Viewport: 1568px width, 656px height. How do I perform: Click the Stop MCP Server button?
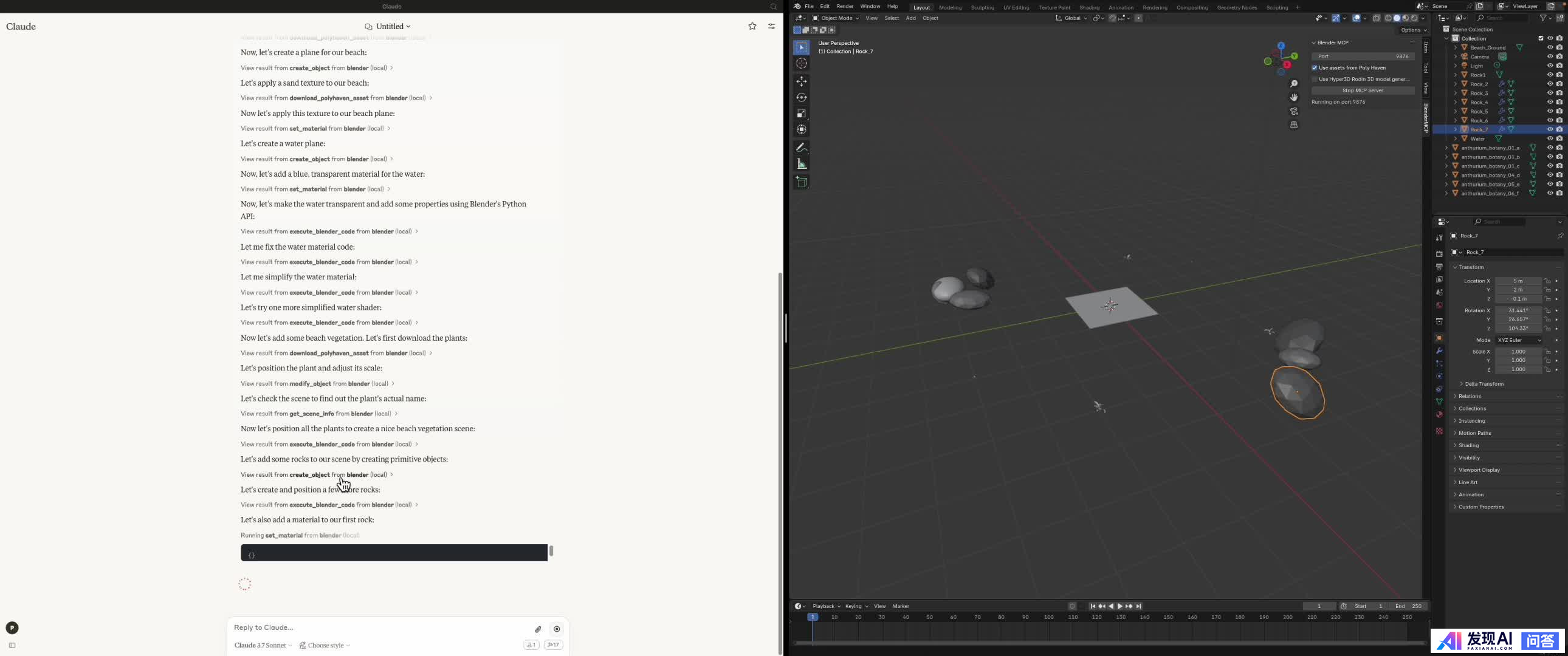(1362, 91)
